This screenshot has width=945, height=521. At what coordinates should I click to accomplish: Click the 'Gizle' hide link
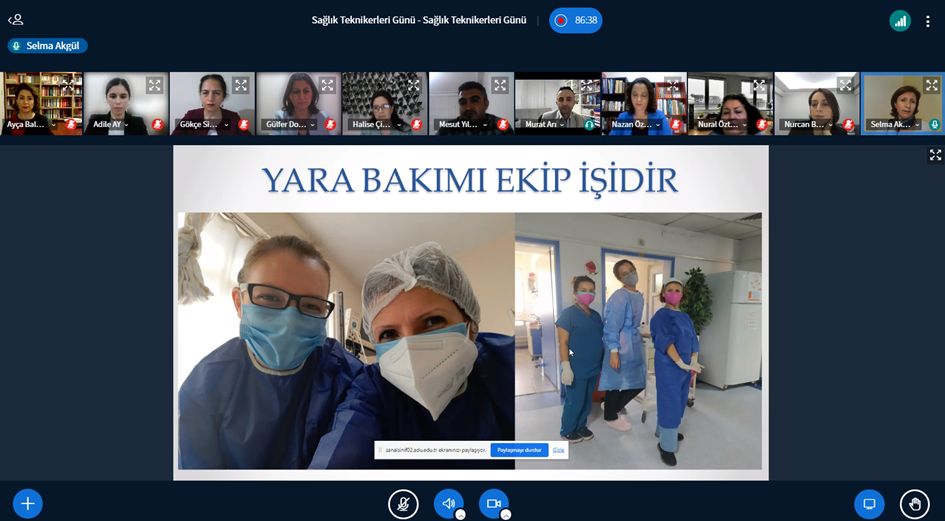(559, 450)
